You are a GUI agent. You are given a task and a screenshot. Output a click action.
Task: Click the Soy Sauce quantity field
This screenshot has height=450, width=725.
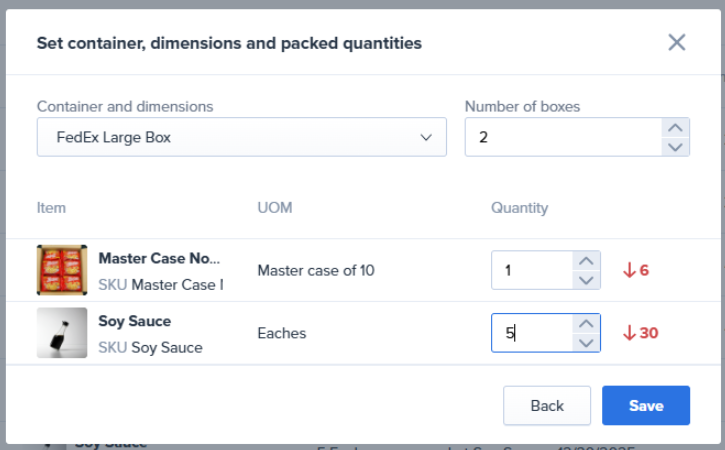(532, 333)
